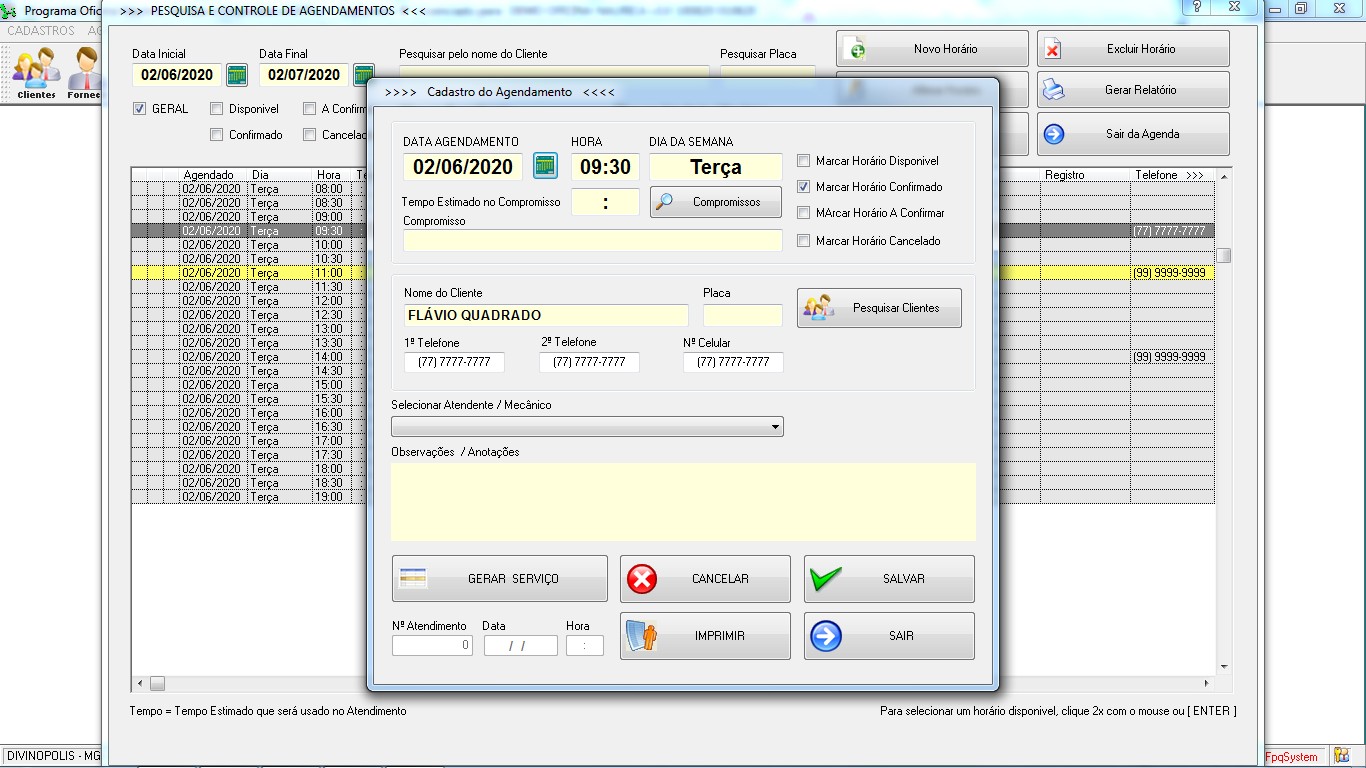Open Pesquisar Clientes search
This screenshot has height=768, width=1366.
point(879,308)
